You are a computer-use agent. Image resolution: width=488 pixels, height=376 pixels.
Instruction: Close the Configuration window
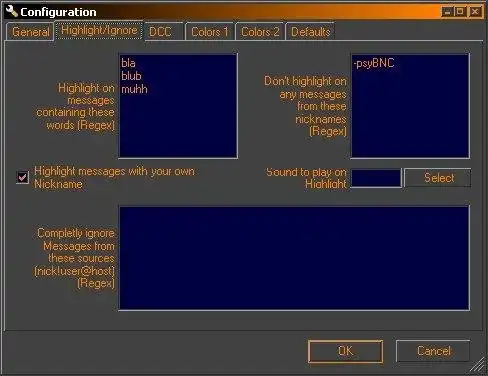pyautogui.click(x=475, y=12)
